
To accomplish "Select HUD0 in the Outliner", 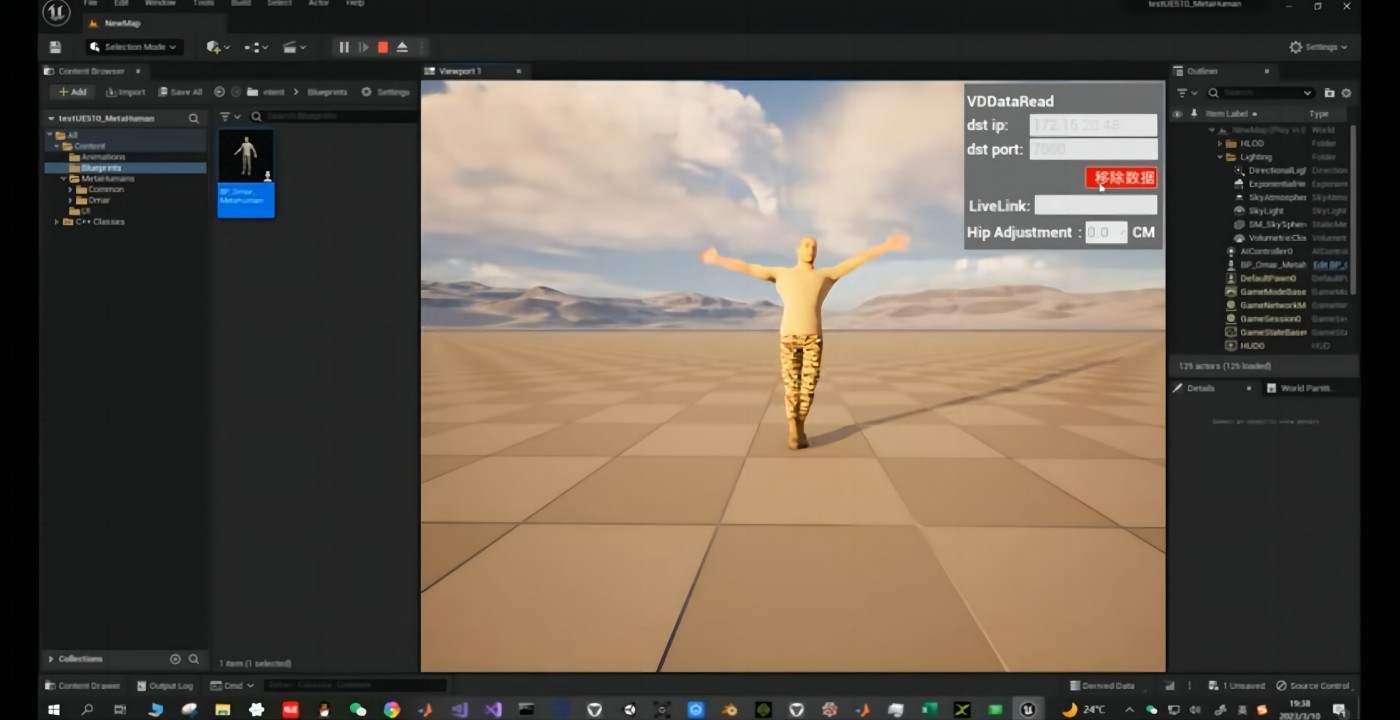I will point(1252,345).
